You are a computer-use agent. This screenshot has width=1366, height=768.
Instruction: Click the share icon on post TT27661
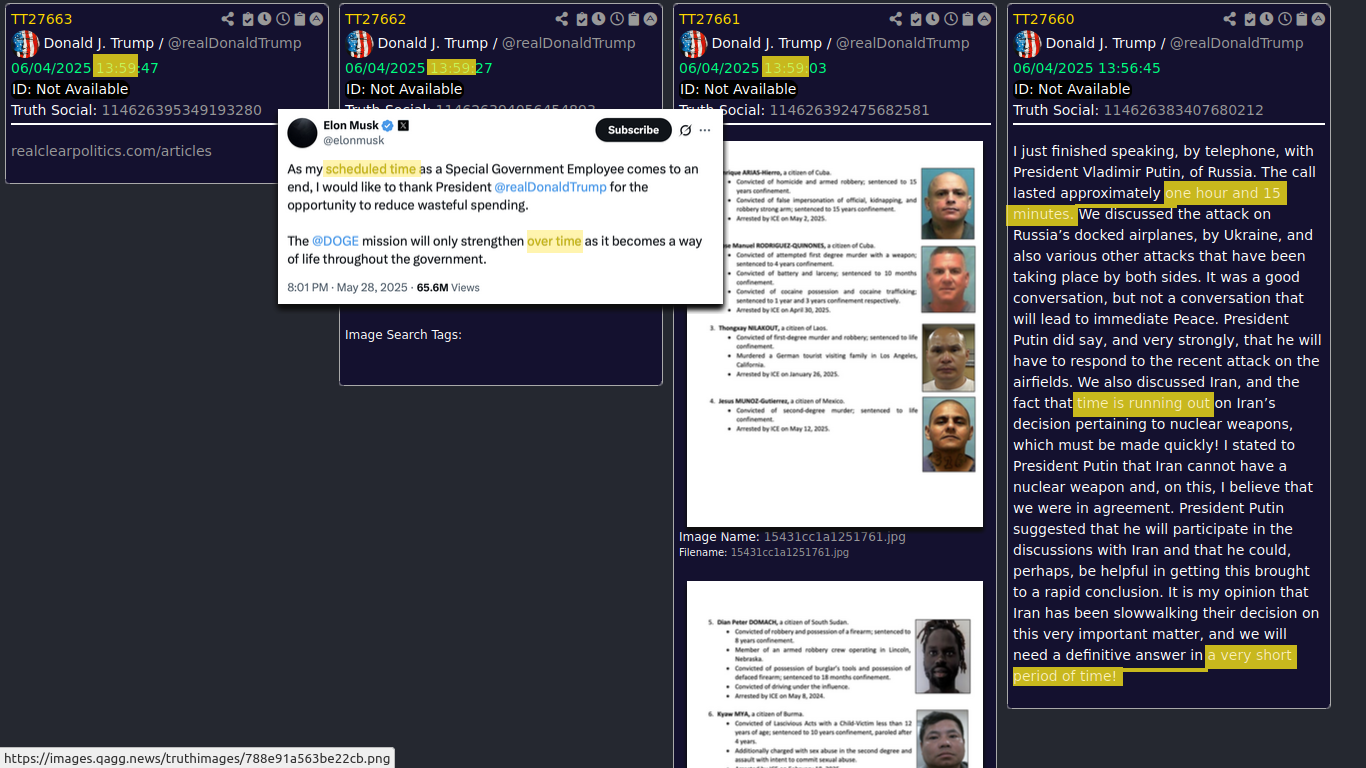(x=896, y=19)
